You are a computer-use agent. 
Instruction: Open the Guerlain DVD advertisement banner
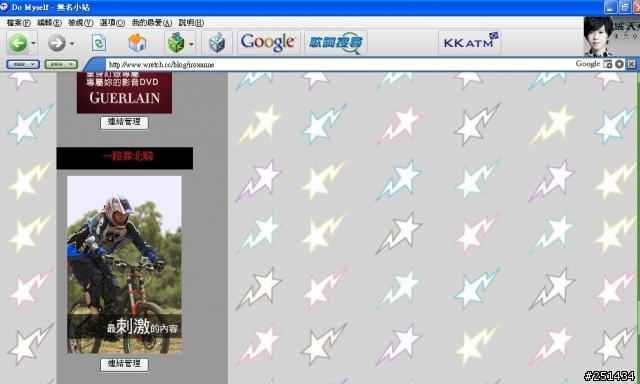click(x=124, y=93)
